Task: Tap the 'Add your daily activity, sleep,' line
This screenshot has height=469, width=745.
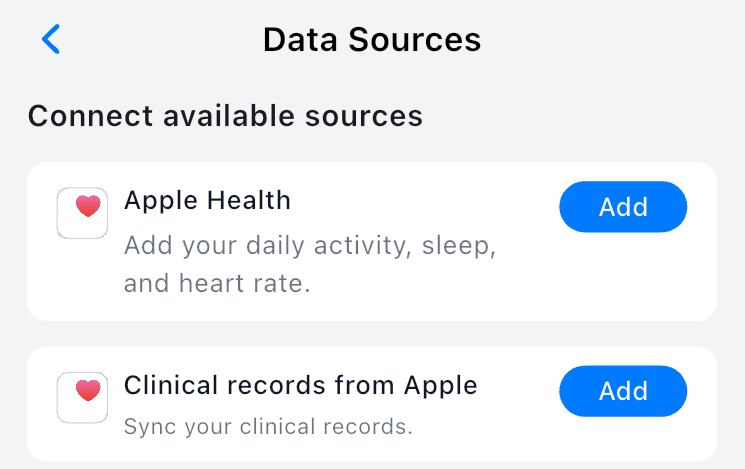Action: (310, 244)
